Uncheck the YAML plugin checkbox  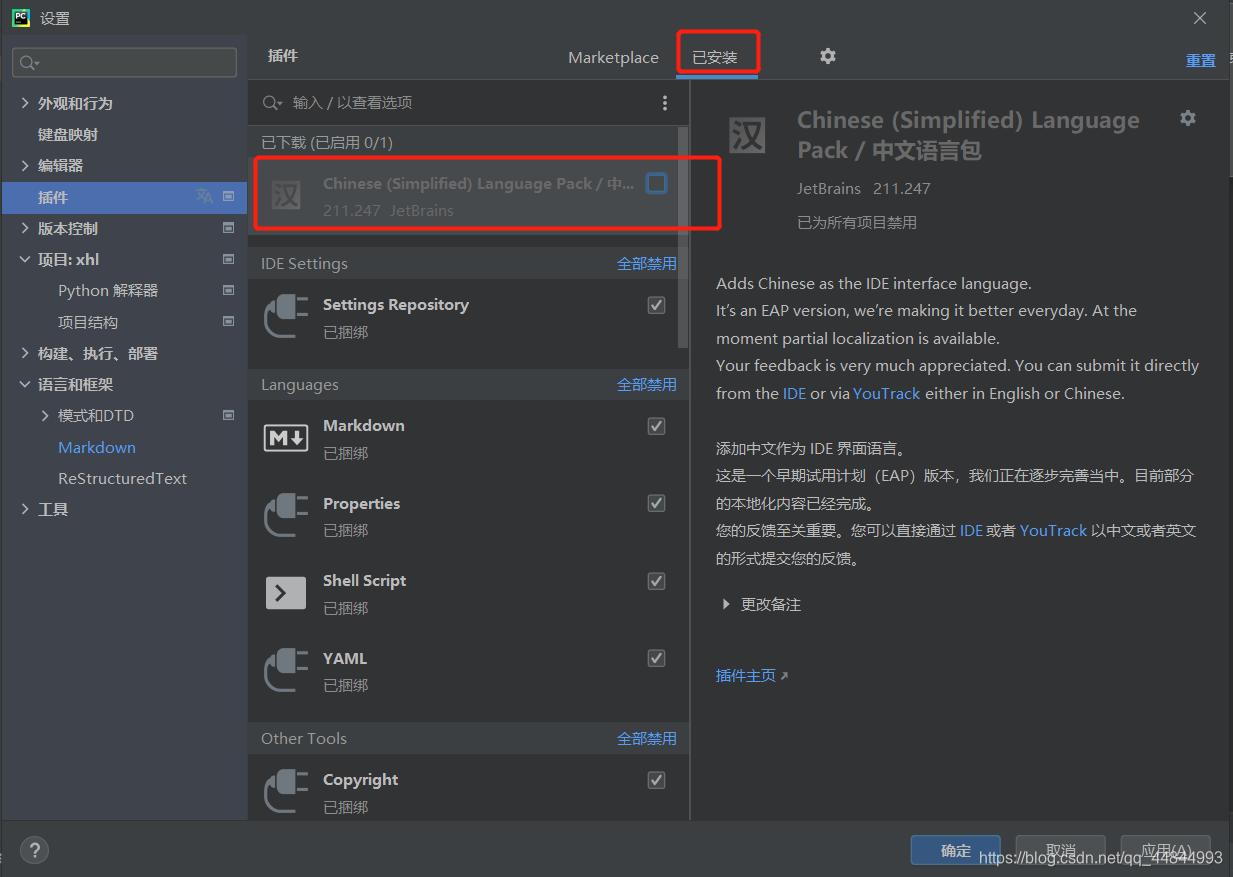(x=656, y=658)
